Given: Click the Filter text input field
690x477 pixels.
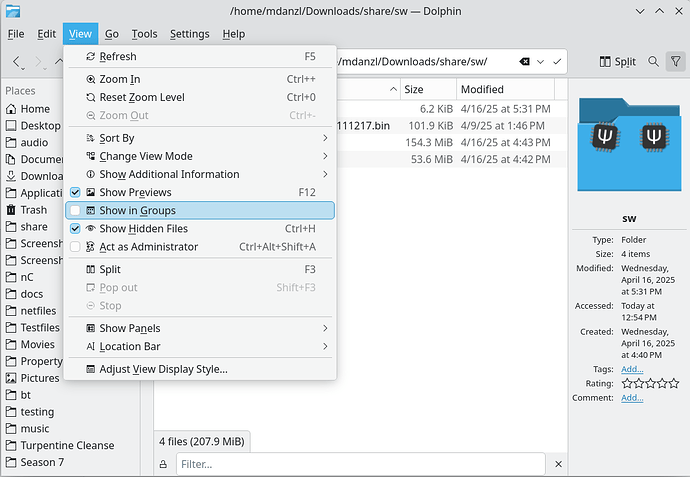Looking at the screenshot, I should click(360, 464).
